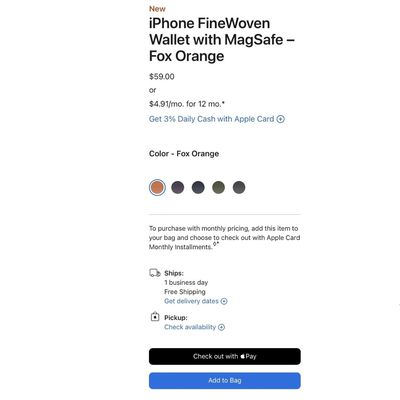Image resolution: width=400 pixels, height=400 pixels.
Task: Click the pickup bag icon
Action: (155, 316)
